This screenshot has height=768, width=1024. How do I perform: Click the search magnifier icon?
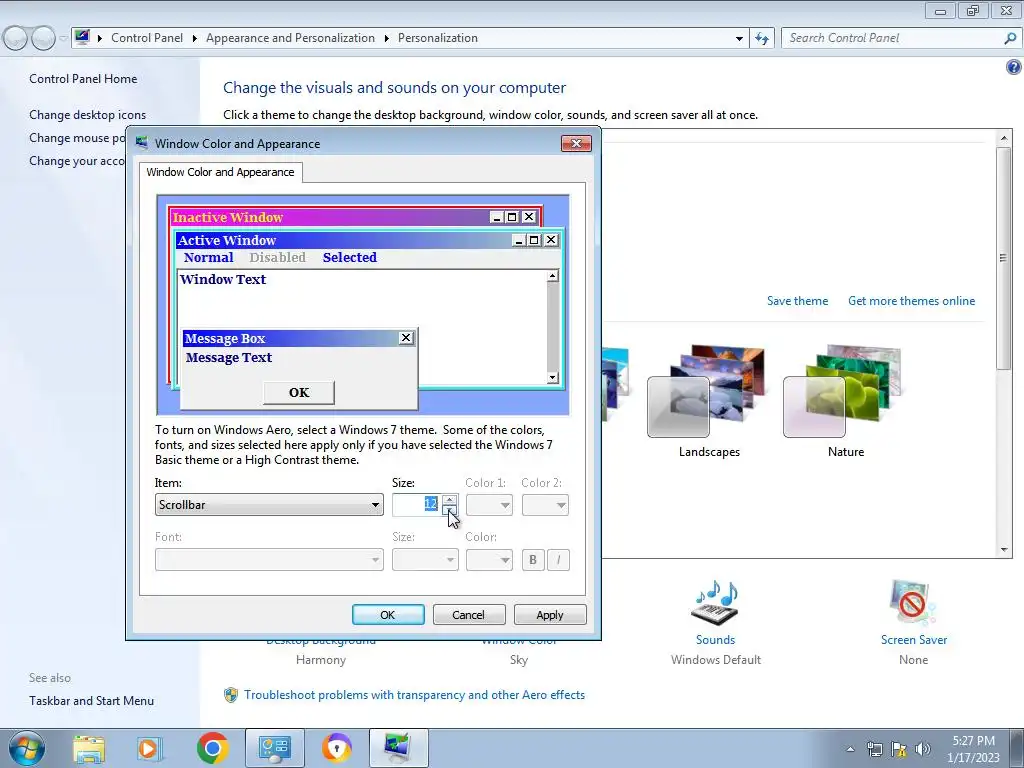[1010, 38]
